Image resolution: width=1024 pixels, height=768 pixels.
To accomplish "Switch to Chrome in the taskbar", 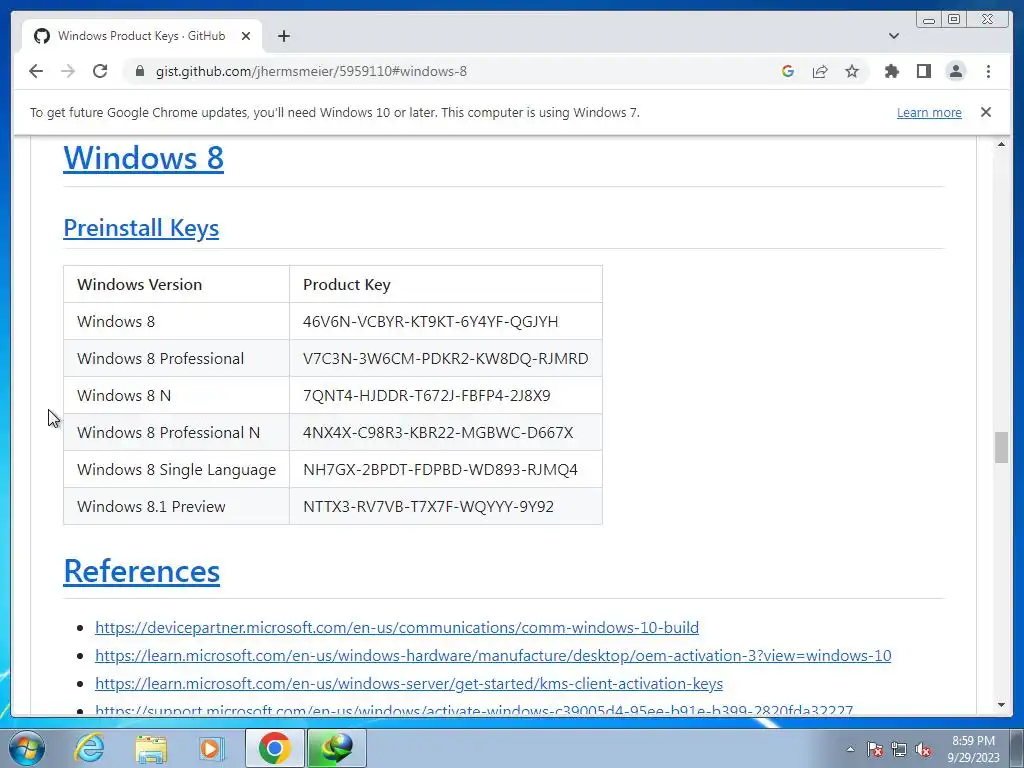I will click(x=274, y=748).
